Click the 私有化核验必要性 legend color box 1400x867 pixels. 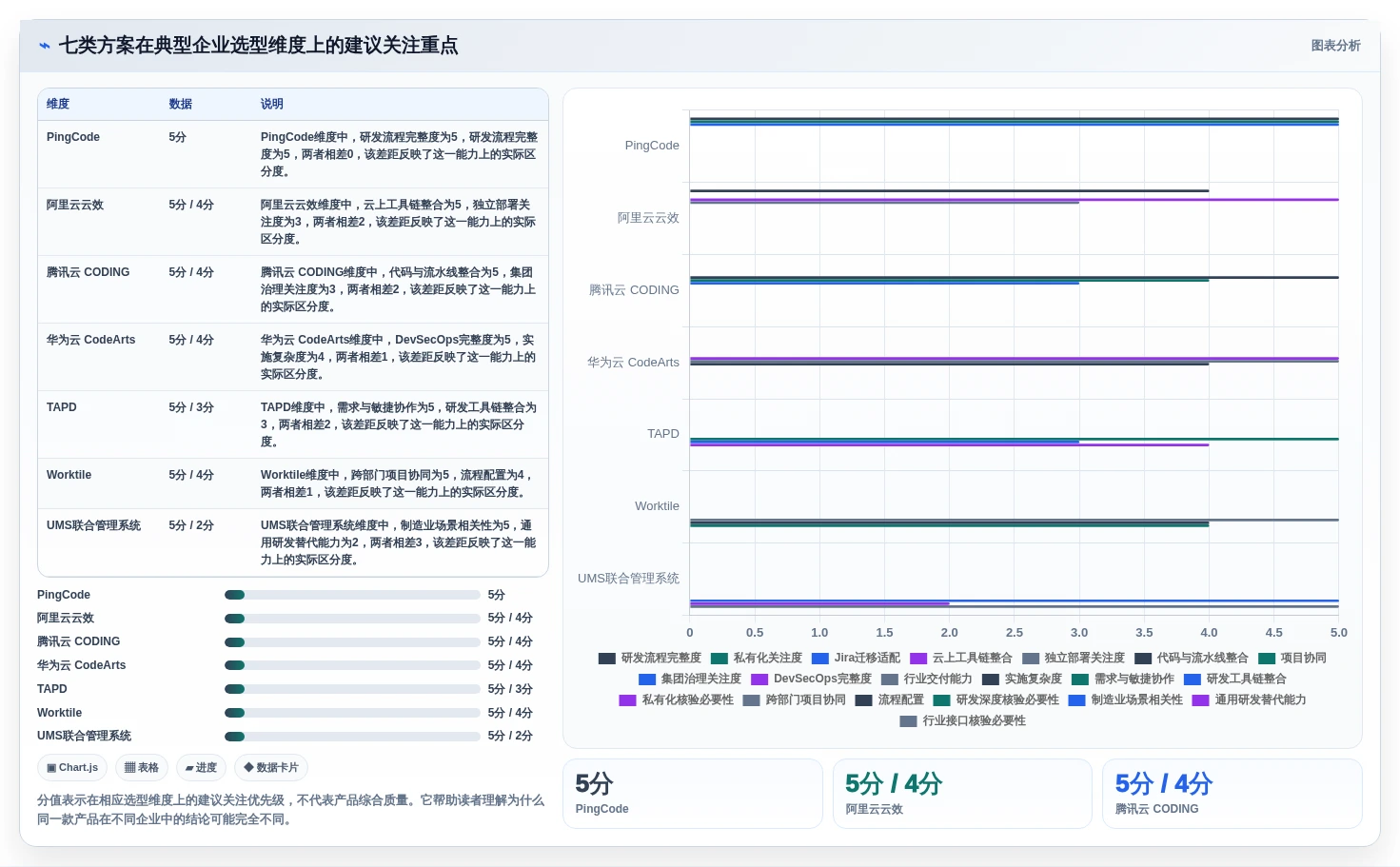coord(628,700)
